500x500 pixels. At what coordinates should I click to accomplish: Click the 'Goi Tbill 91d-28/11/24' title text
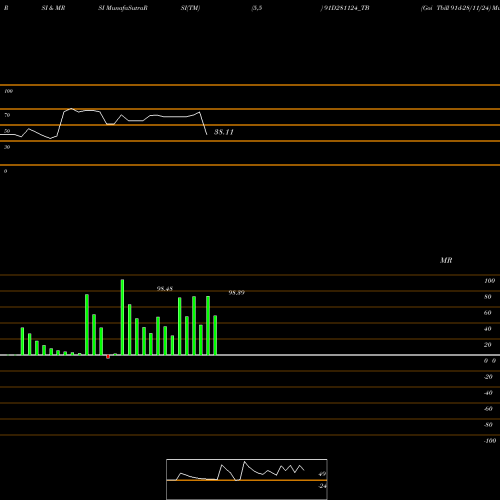pyautogui.click(x=456, y=8)
